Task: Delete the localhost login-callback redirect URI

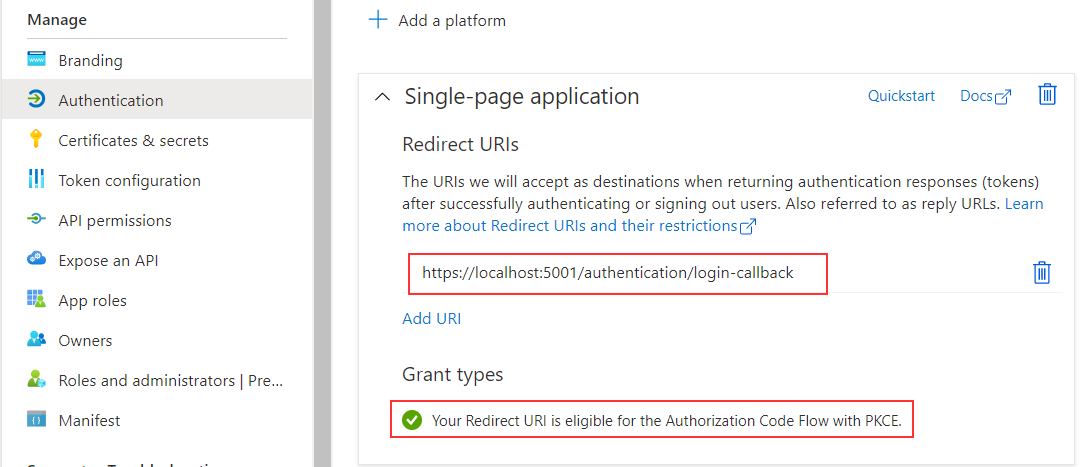Action: (1041, 273)
